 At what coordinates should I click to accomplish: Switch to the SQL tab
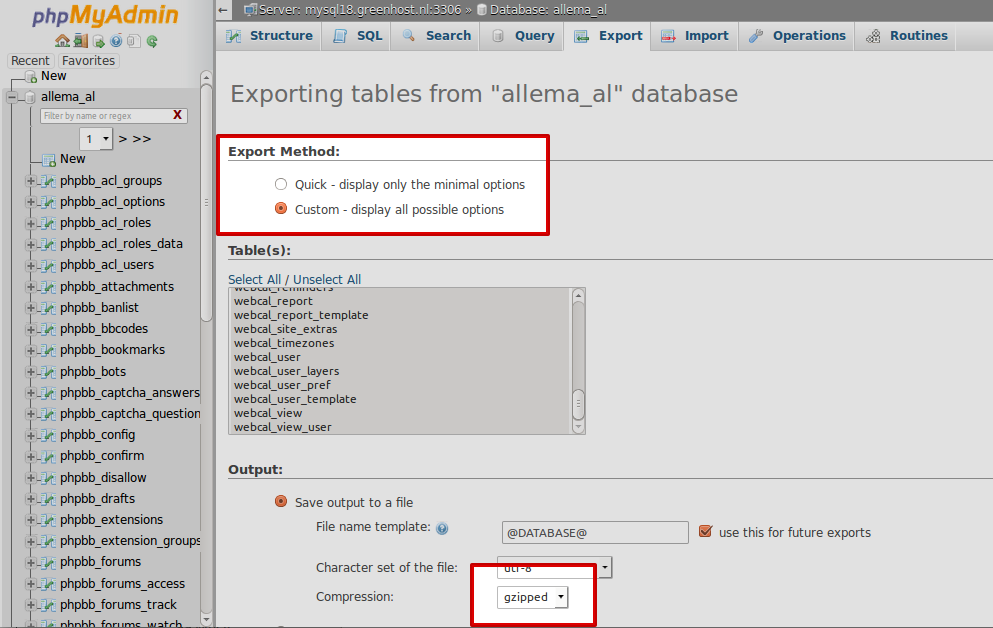[358, 36]
